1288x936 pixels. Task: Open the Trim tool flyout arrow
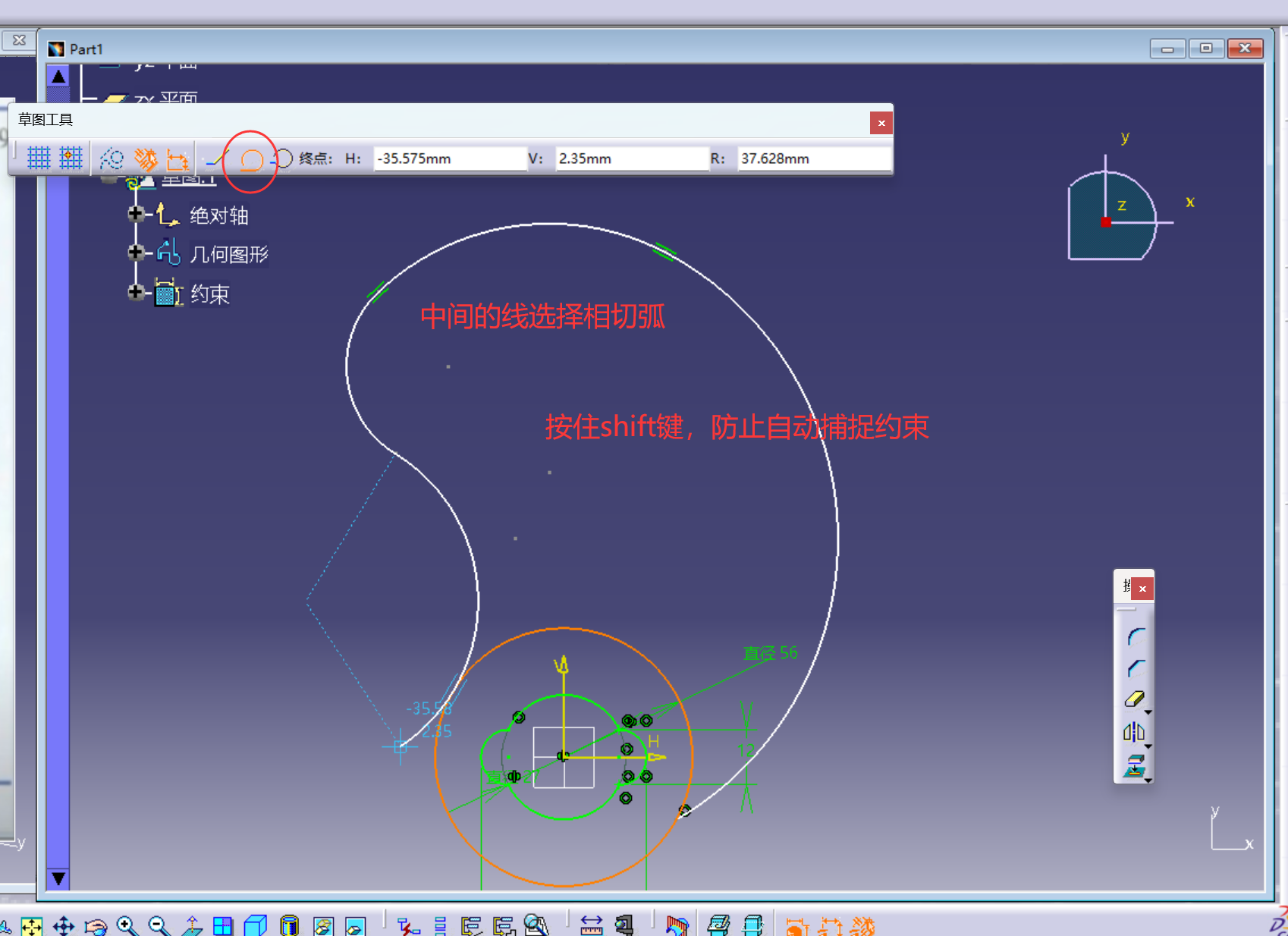[x=1148, y=713]
